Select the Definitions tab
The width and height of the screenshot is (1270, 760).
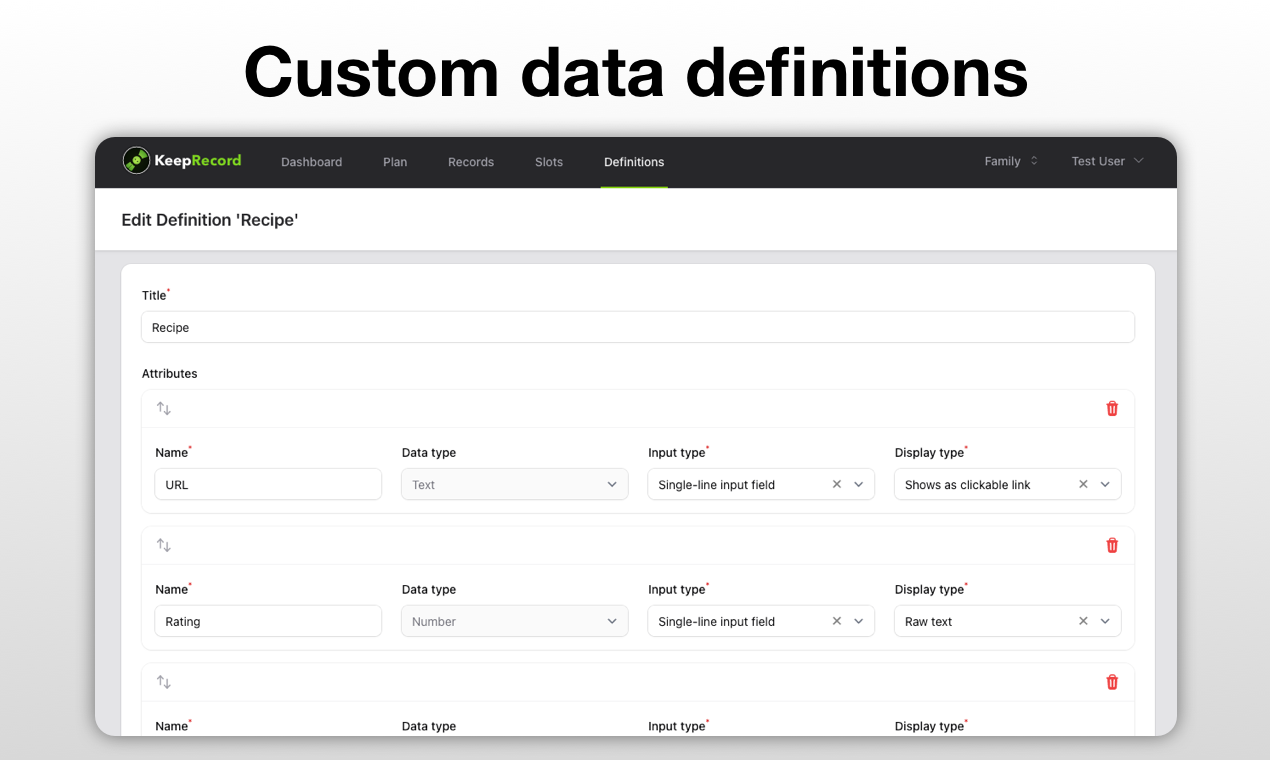[634, 162]
